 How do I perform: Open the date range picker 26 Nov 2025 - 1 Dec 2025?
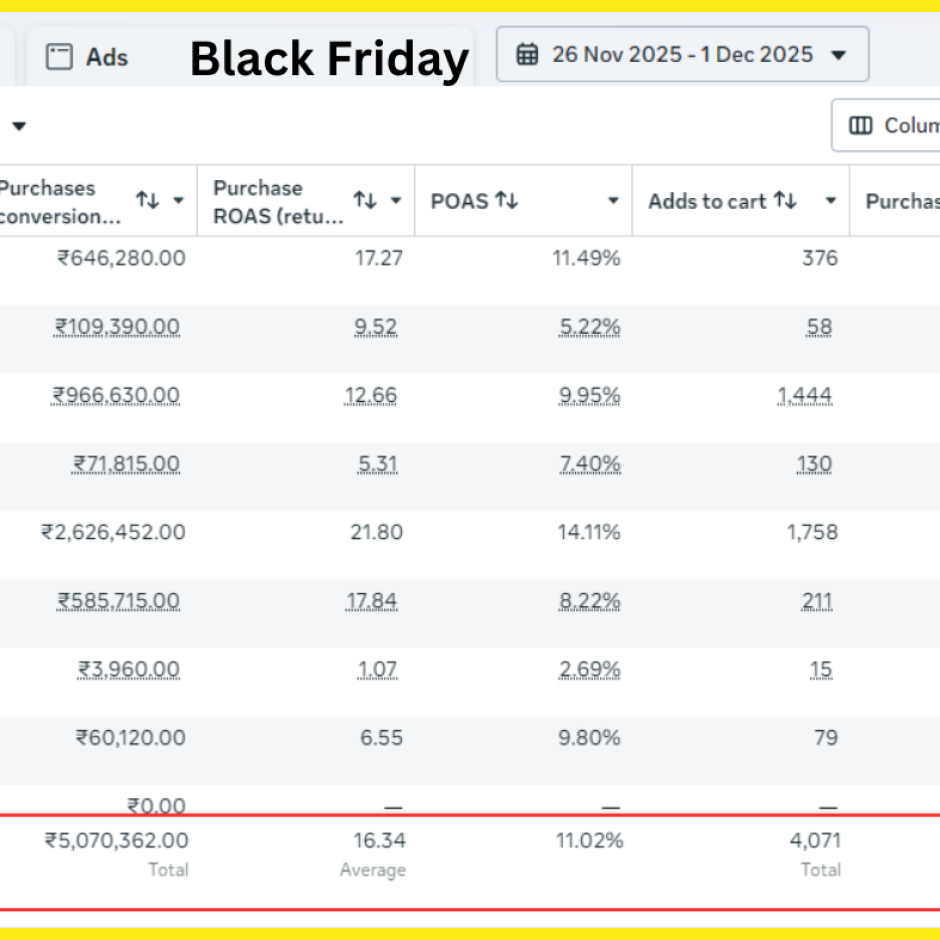click(682, 54)
